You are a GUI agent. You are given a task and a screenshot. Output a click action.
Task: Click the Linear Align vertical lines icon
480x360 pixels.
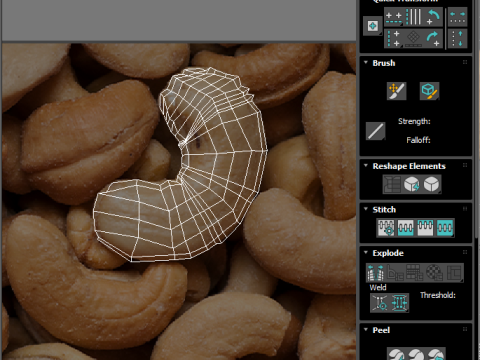pos(413,17)
